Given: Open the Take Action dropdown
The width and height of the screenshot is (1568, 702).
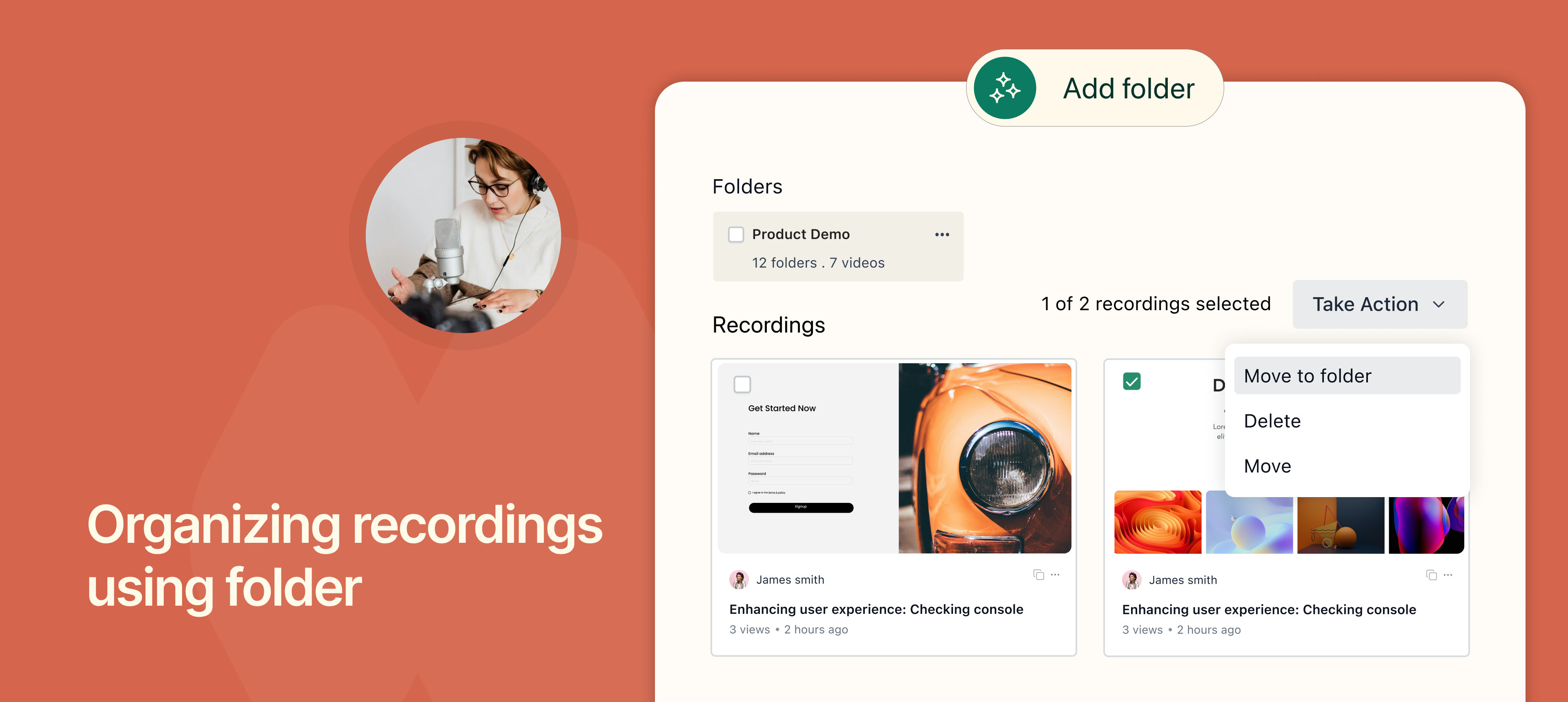Looking at the screenshot, I should coord(1379,304).
